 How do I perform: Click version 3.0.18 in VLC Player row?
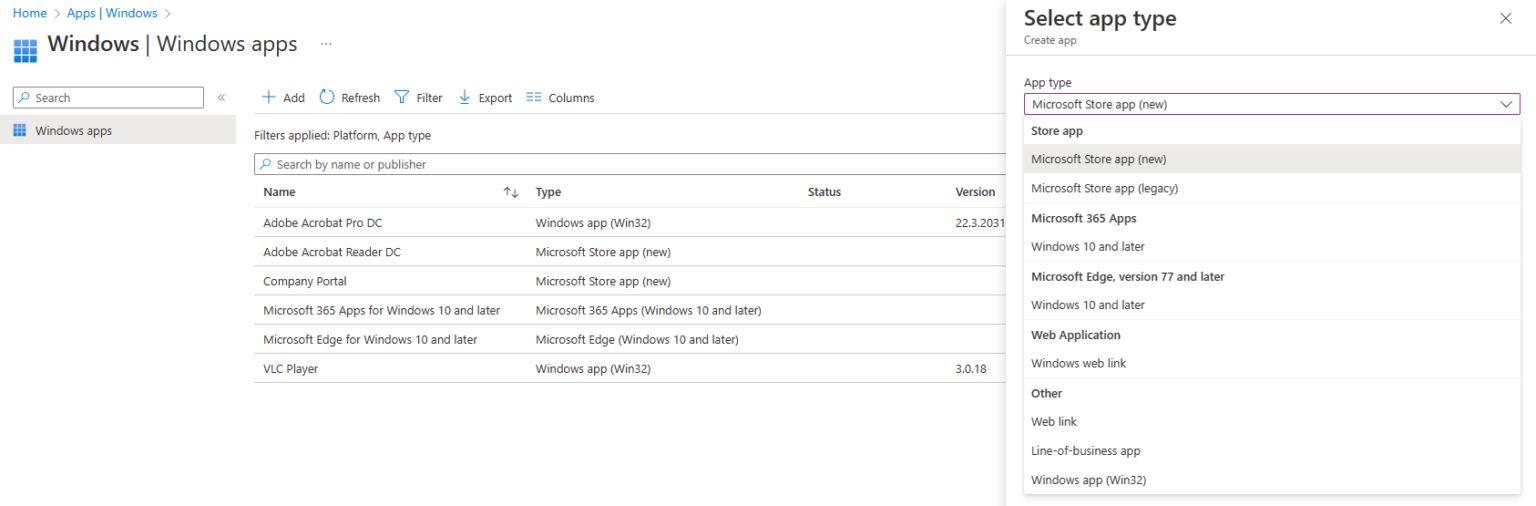[971, 368]
